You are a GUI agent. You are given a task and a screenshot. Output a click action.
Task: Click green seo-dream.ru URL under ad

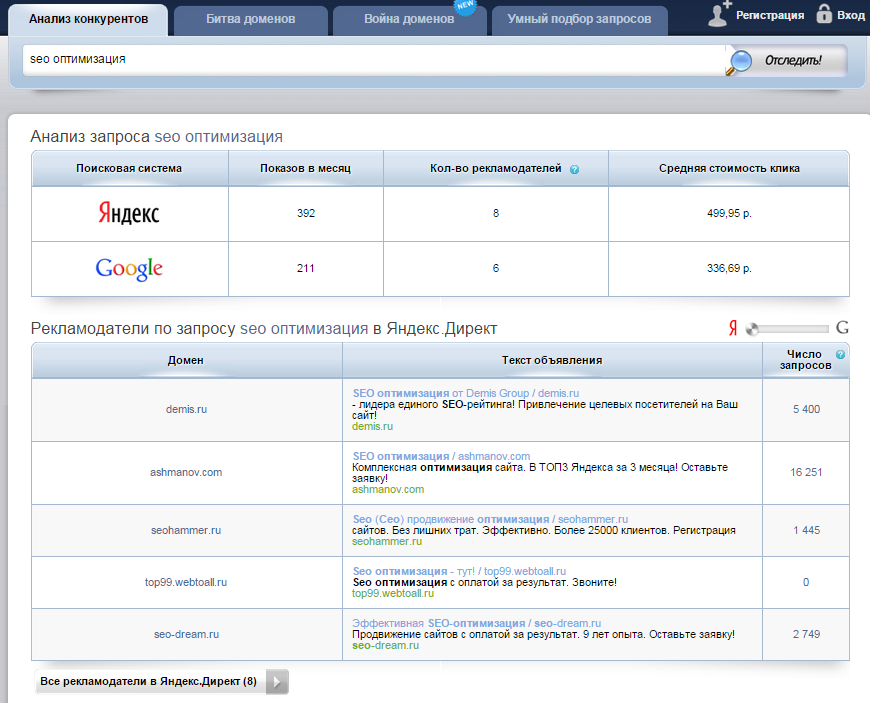tap(385, 646)
